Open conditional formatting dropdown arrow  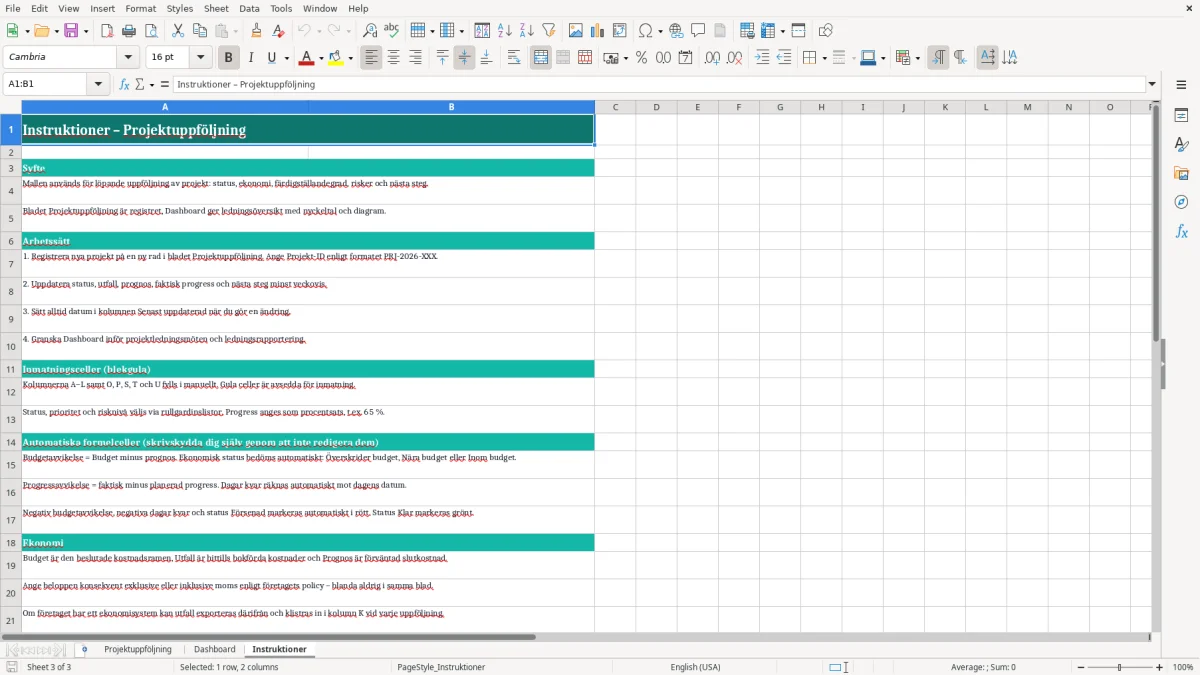click(917, 58)
